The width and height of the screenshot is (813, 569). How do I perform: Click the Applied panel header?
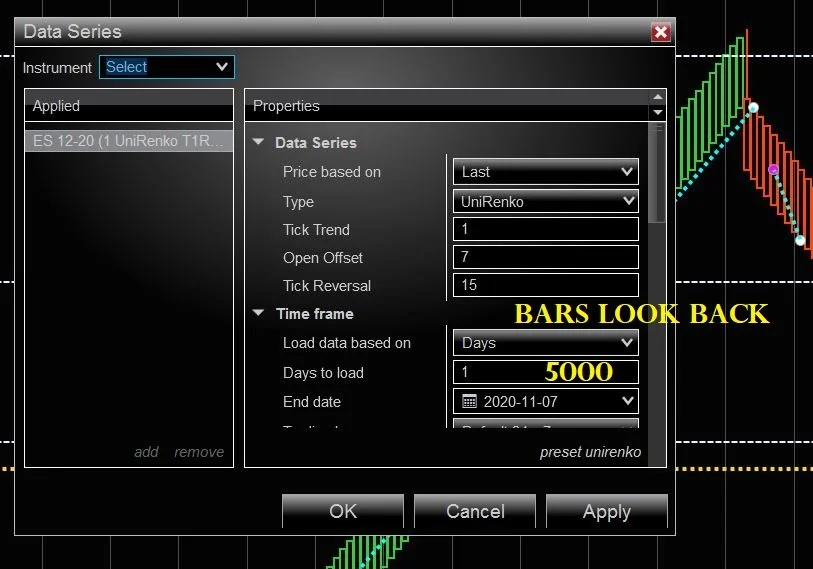click(x=129, y=106)
